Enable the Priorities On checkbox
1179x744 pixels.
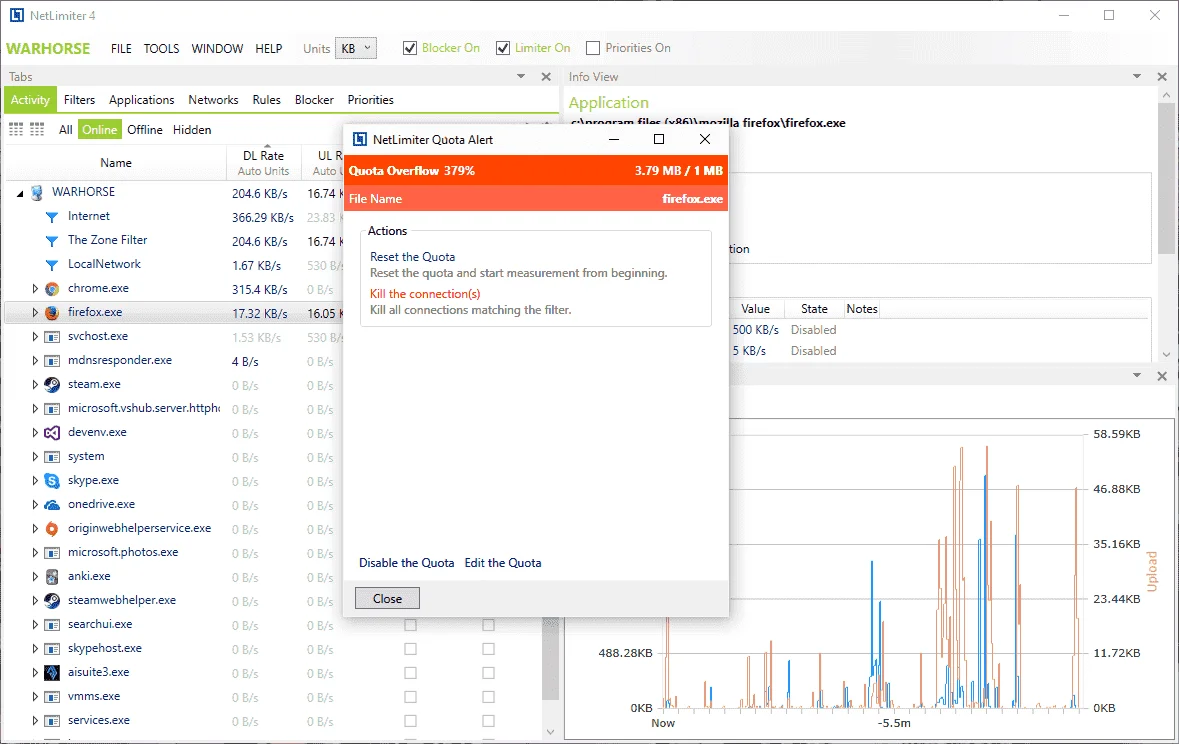pos(593,48)
